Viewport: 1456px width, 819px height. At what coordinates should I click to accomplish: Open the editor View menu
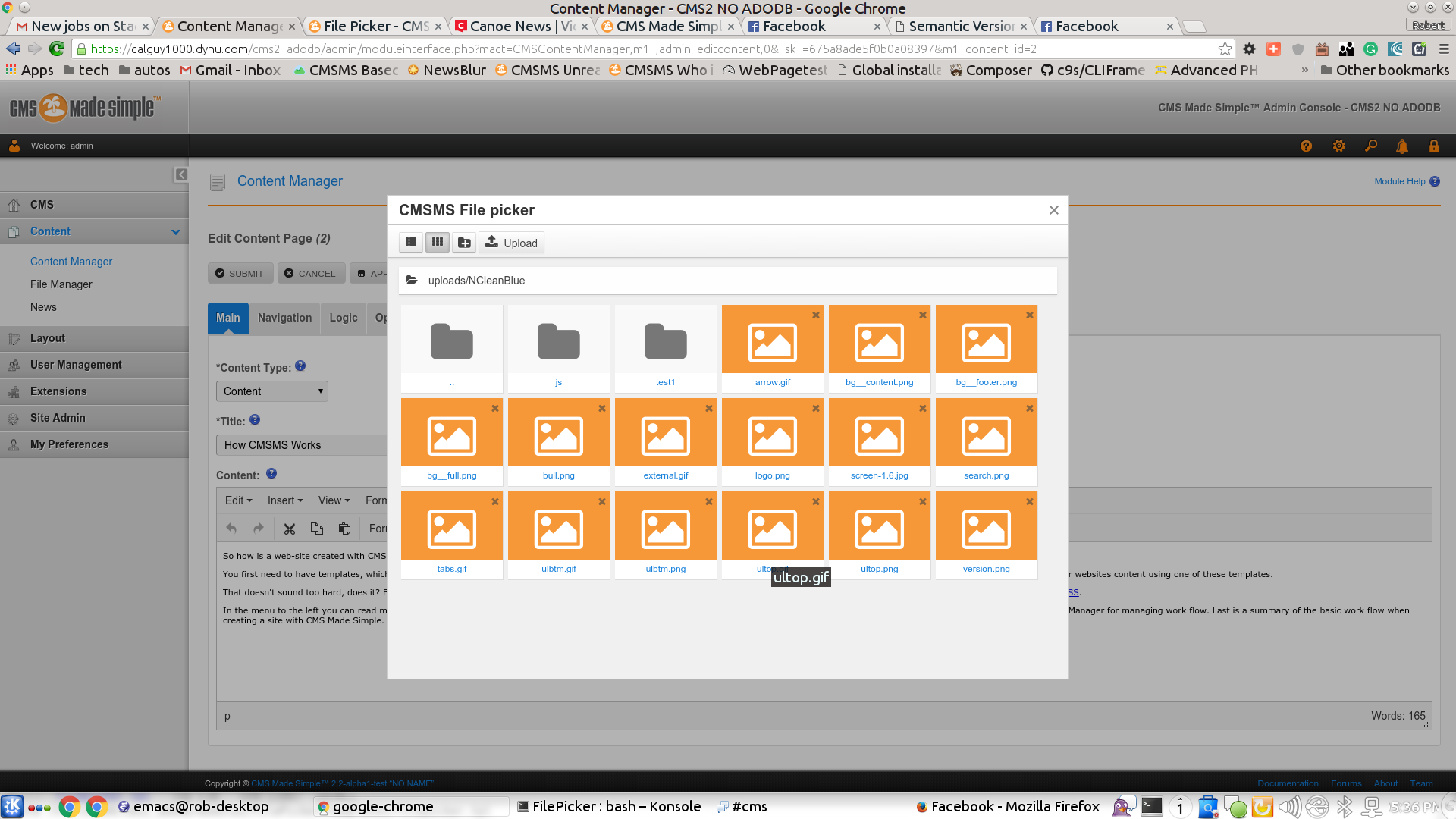[x=334, y=500]
